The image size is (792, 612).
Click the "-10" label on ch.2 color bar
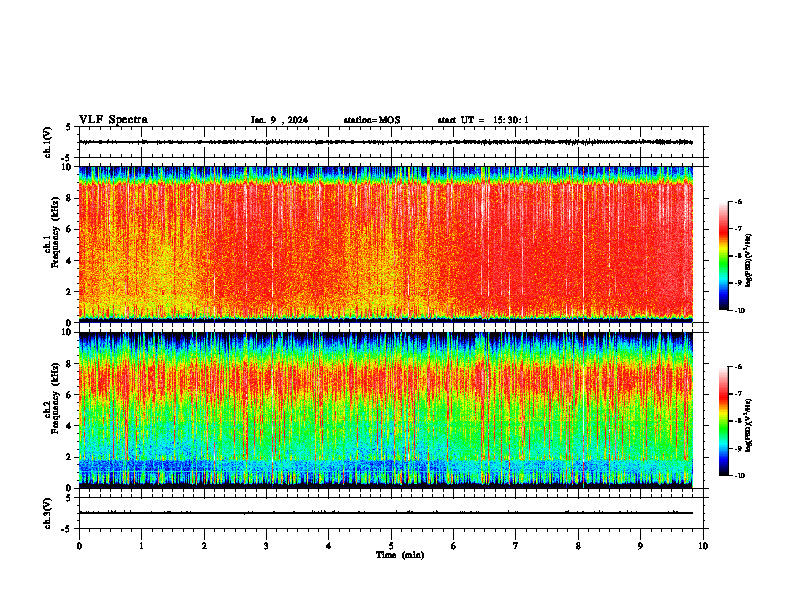[740, 476]
